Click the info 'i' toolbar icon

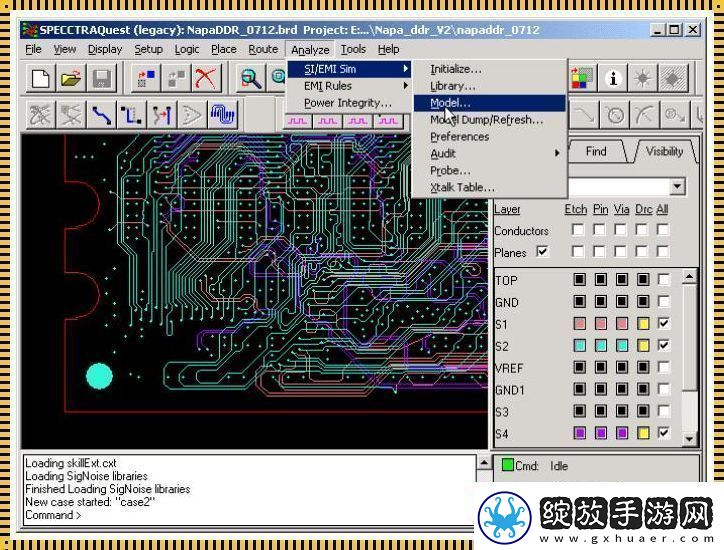613,79
